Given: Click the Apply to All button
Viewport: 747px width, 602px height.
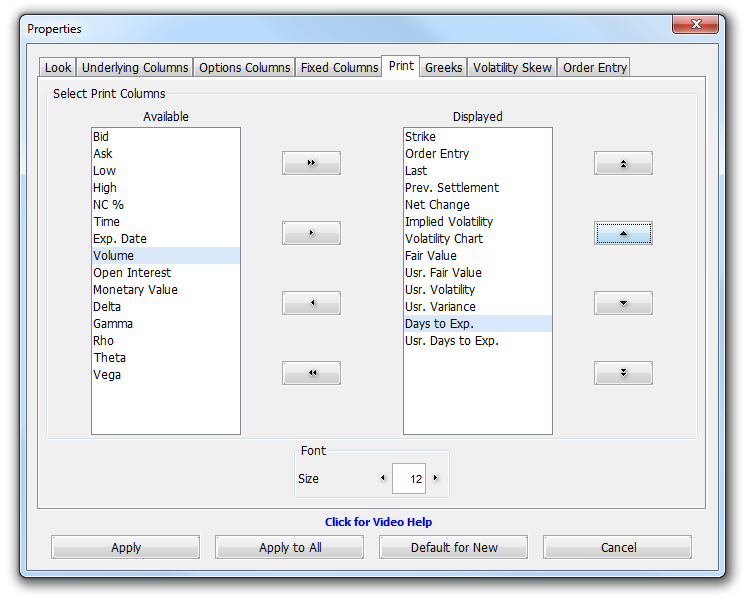Looking at the screenshot, I should [289, 547].
